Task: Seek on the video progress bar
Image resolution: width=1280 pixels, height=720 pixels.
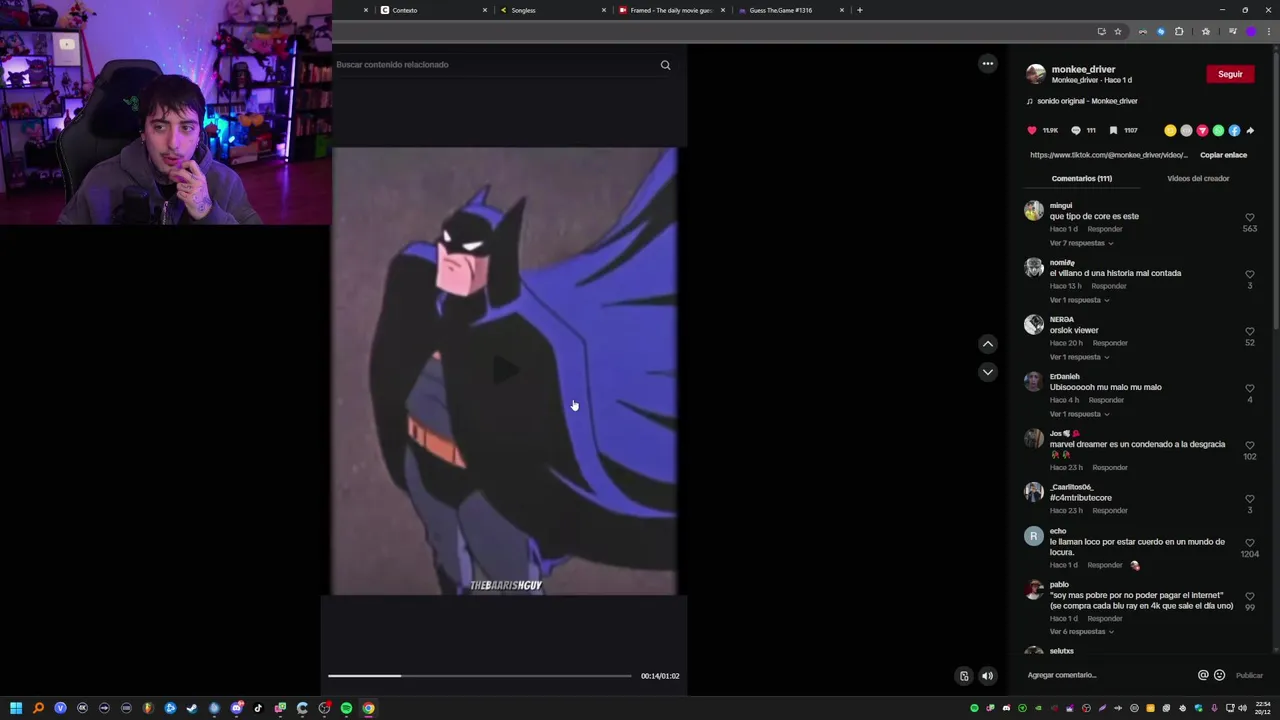Action: (x=480, y=676)
